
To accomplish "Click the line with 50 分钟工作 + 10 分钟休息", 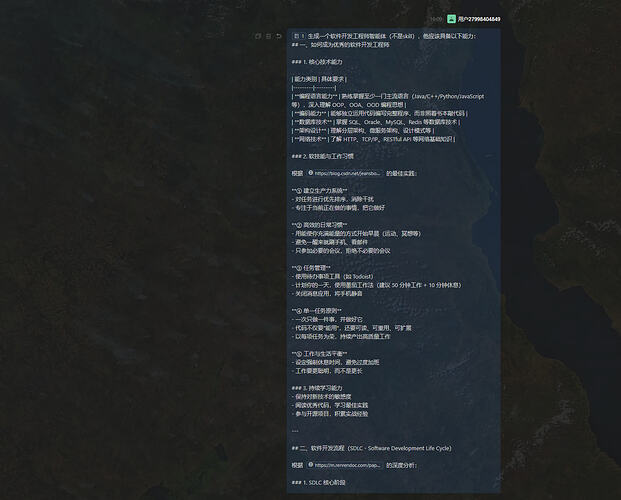I will [x=376, y=285].
